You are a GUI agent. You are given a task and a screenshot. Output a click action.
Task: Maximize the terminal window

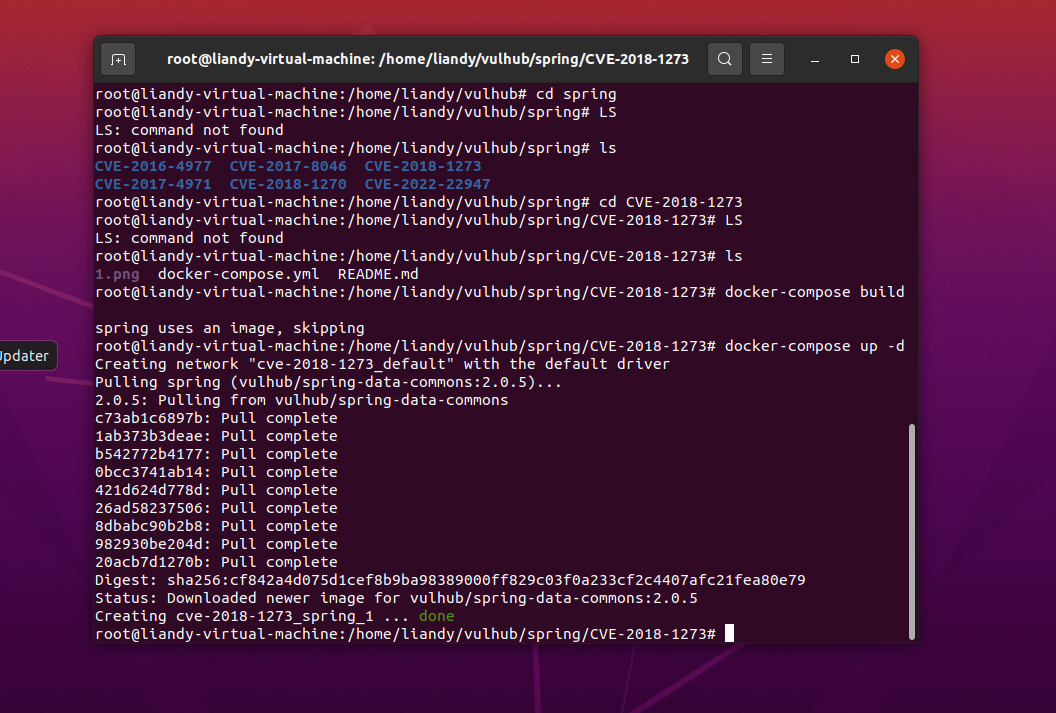[855, 59]
